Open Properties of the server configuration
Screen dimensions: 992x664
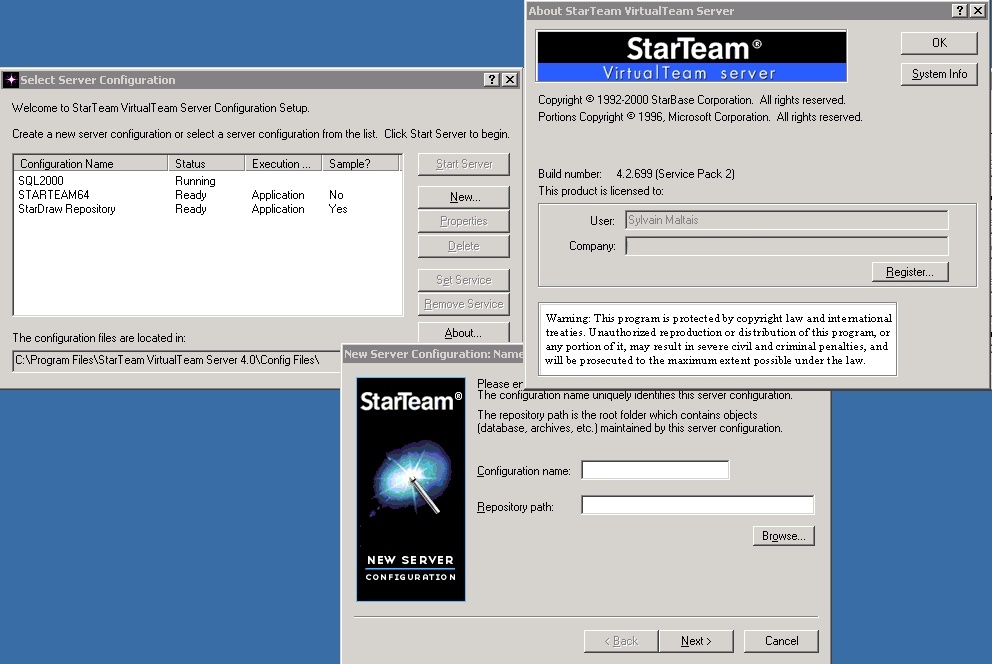pos(464,221)
